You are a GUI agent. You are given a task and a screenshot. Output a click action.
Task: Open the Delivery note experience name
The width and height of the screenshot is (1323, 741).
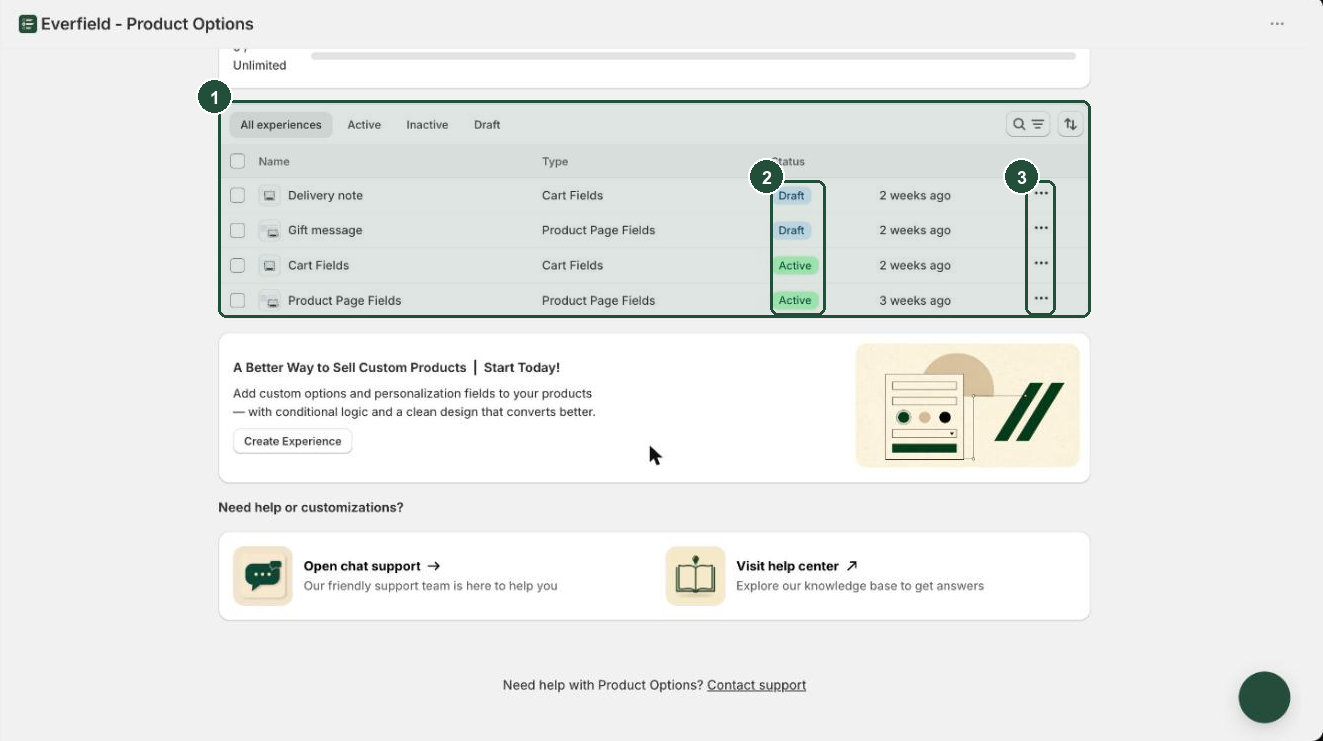click(325, 196)
